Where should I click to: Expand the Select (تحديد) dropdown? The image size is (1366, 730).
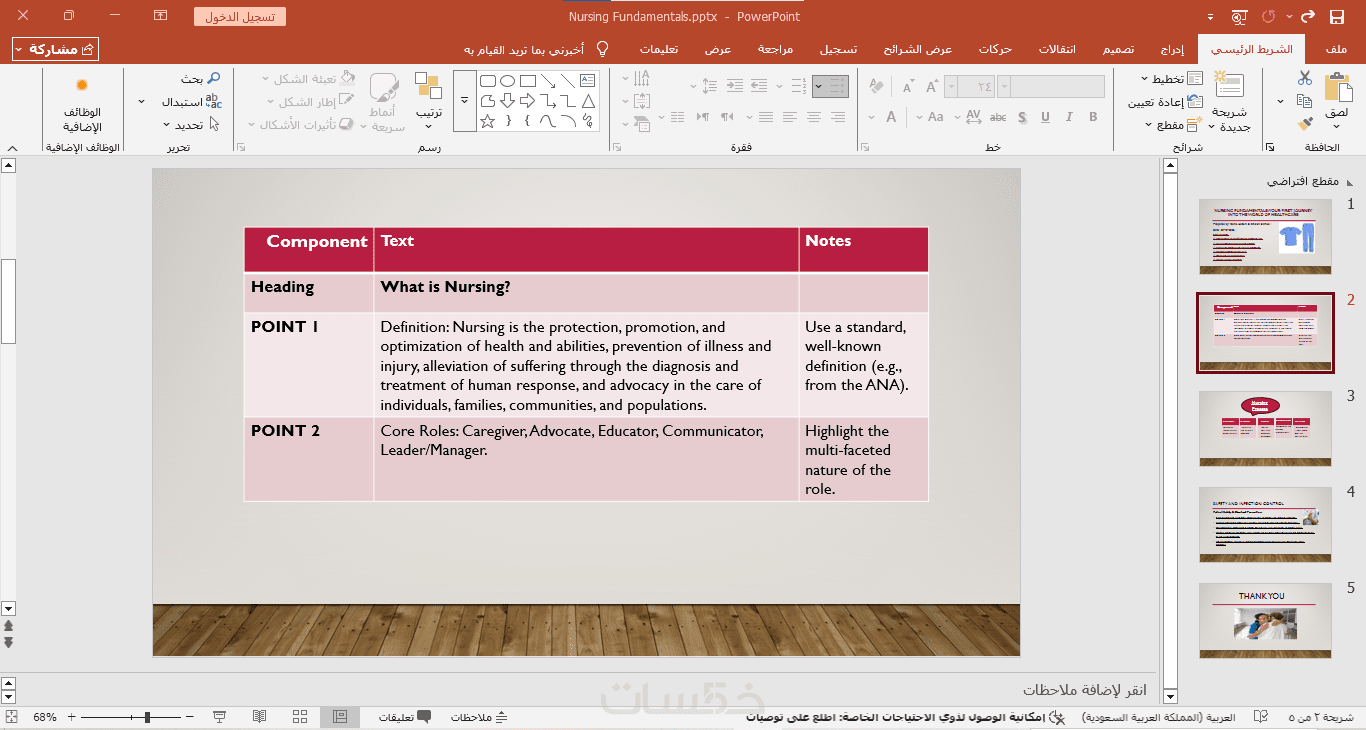coord(191,125)
